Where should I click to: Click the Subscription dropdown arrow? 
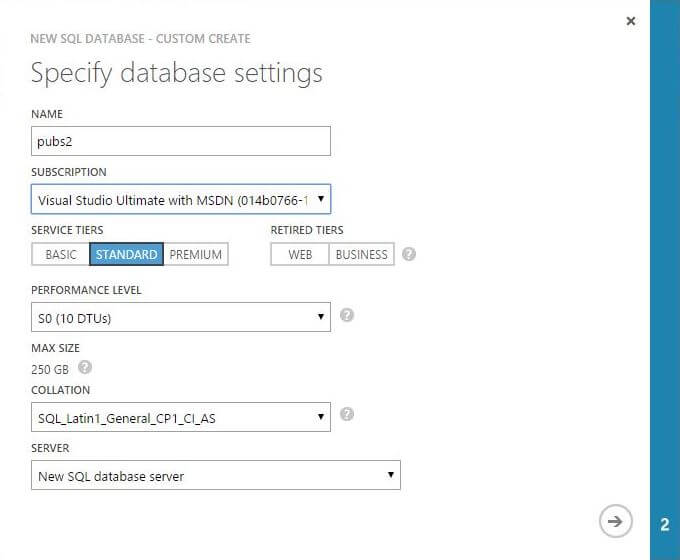click(320, 199)
